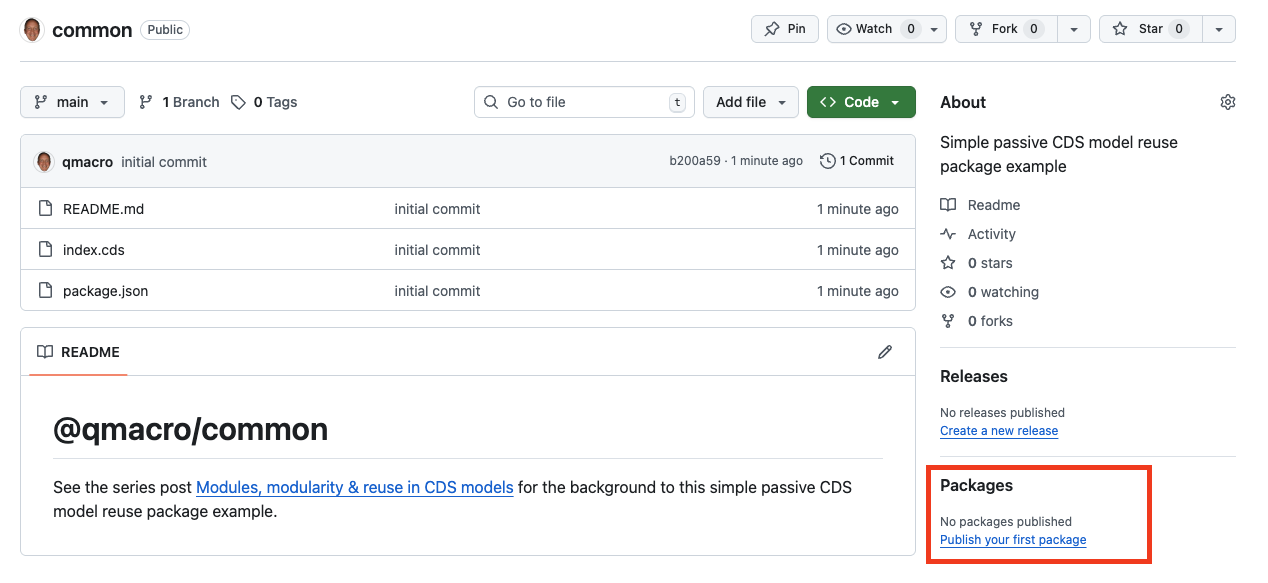Pin this repository
The width and height of the screenshot is (1268, 583).
pos(784,28)
